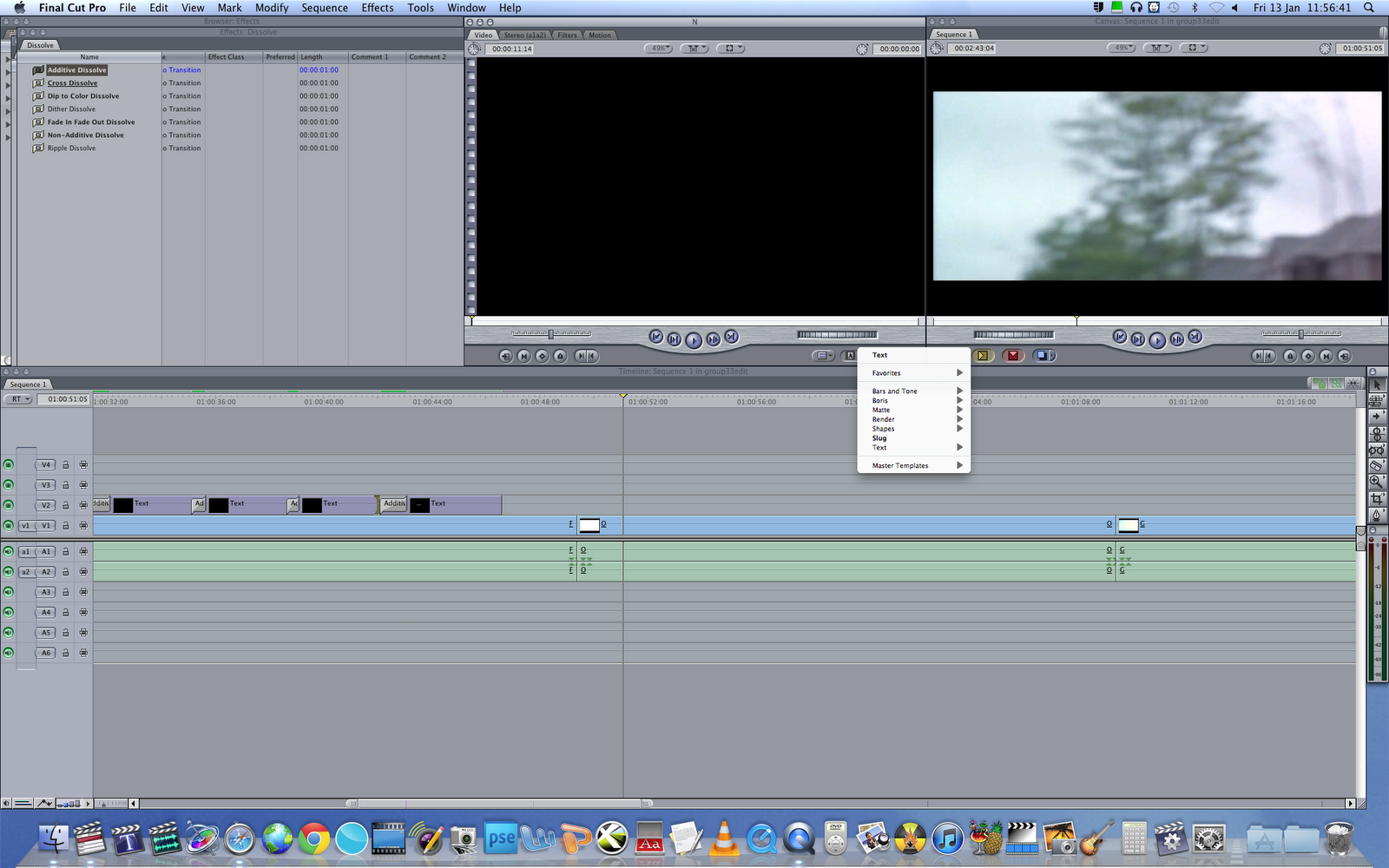
Task: Open the Sequence menu in the menu bar
Action: 325,8
